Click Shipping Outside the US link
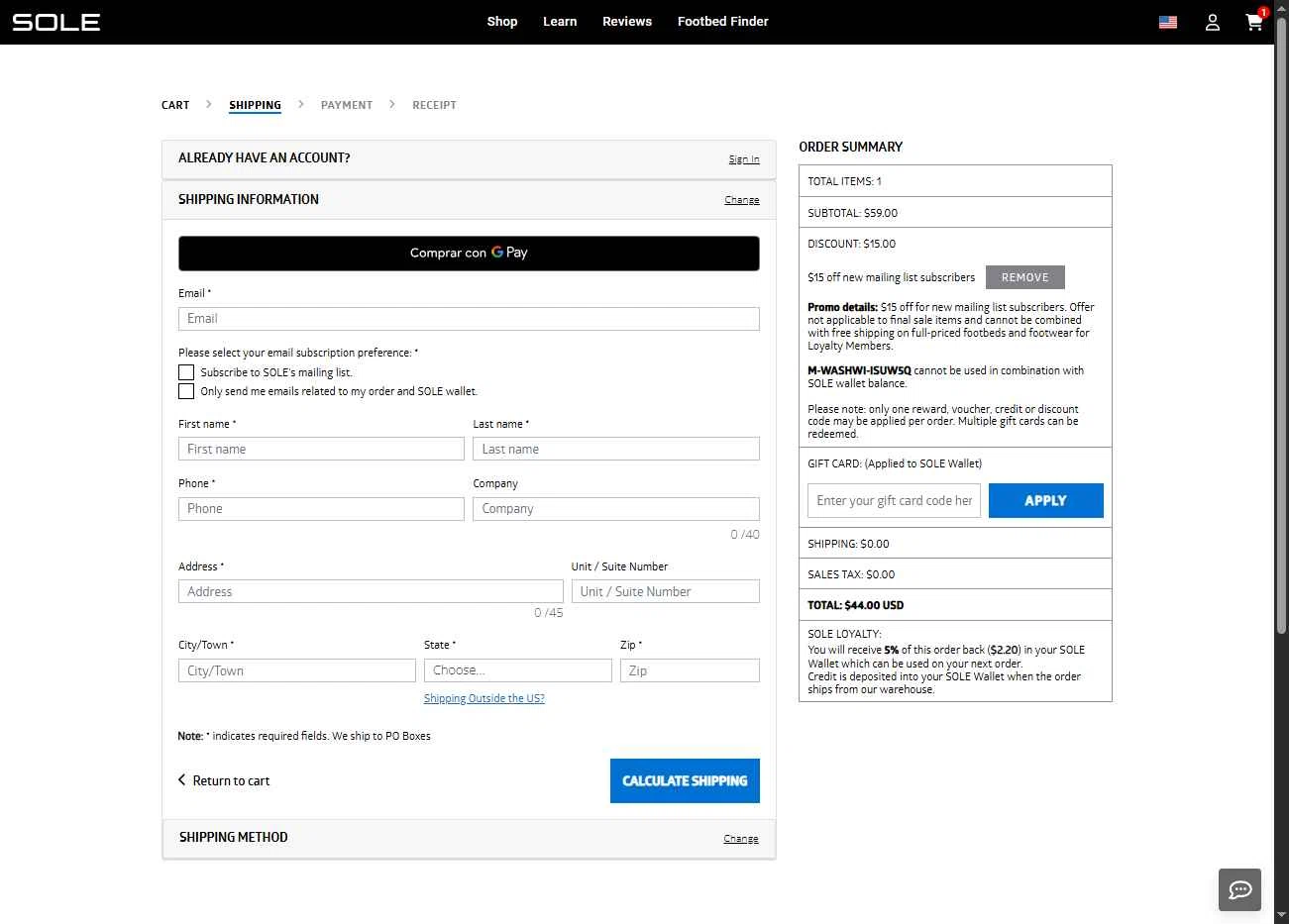1289x924 pixels. 484,698
